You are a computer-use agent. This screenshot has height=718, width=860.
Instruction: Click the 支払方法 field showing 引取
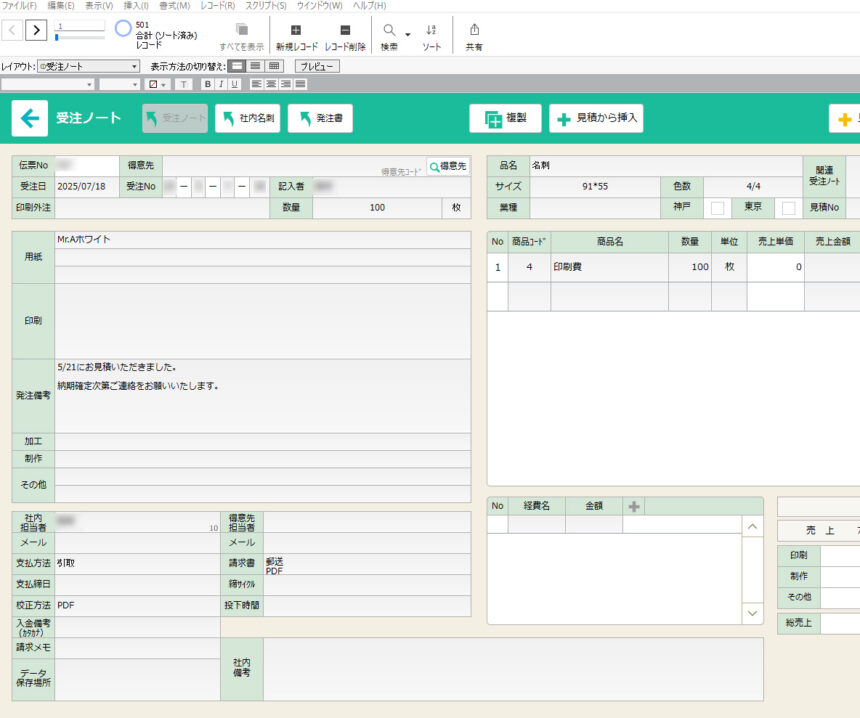(x=138, y=563)
